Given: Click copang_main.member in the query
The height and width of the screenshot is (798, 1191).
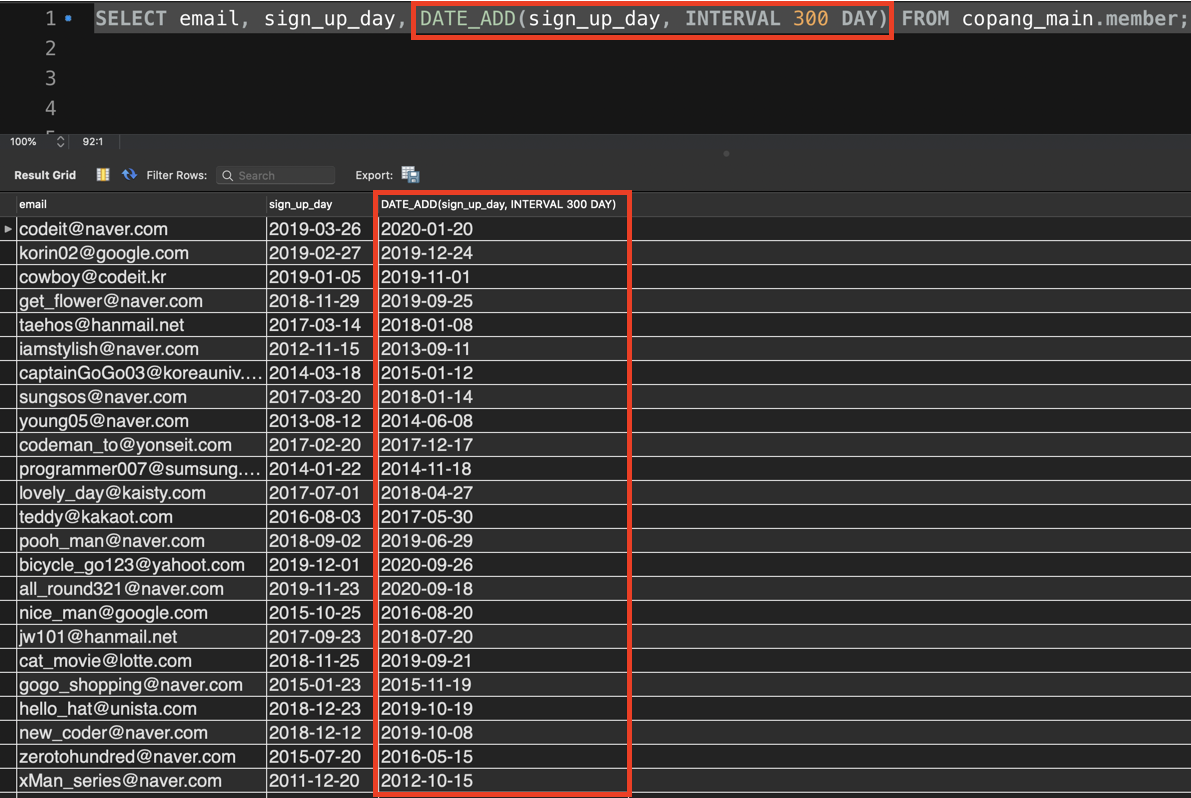Looking at the screenshot, I should click(1070, 18).
